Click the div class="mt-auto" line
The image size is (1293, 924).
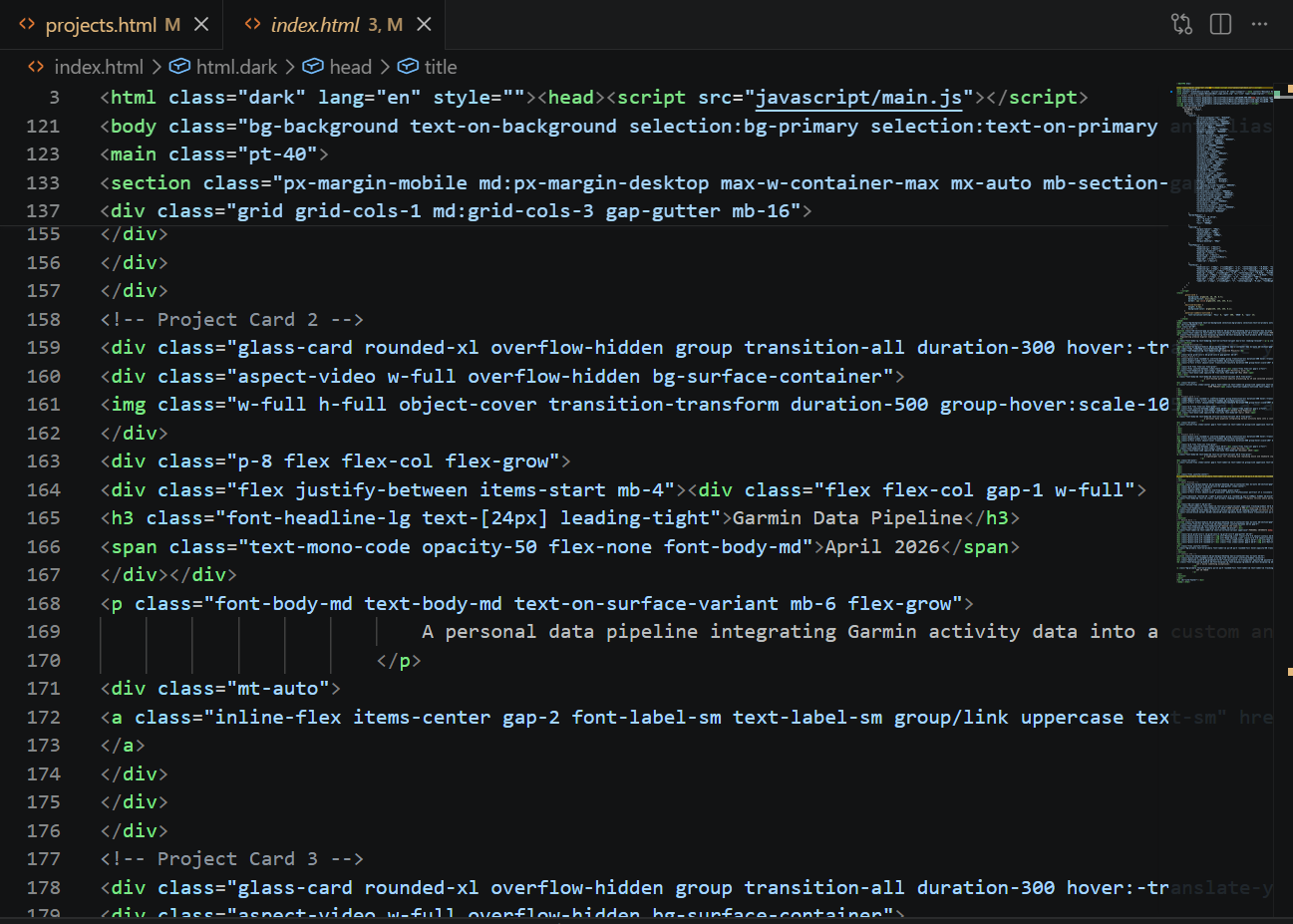tap(220, 689)
